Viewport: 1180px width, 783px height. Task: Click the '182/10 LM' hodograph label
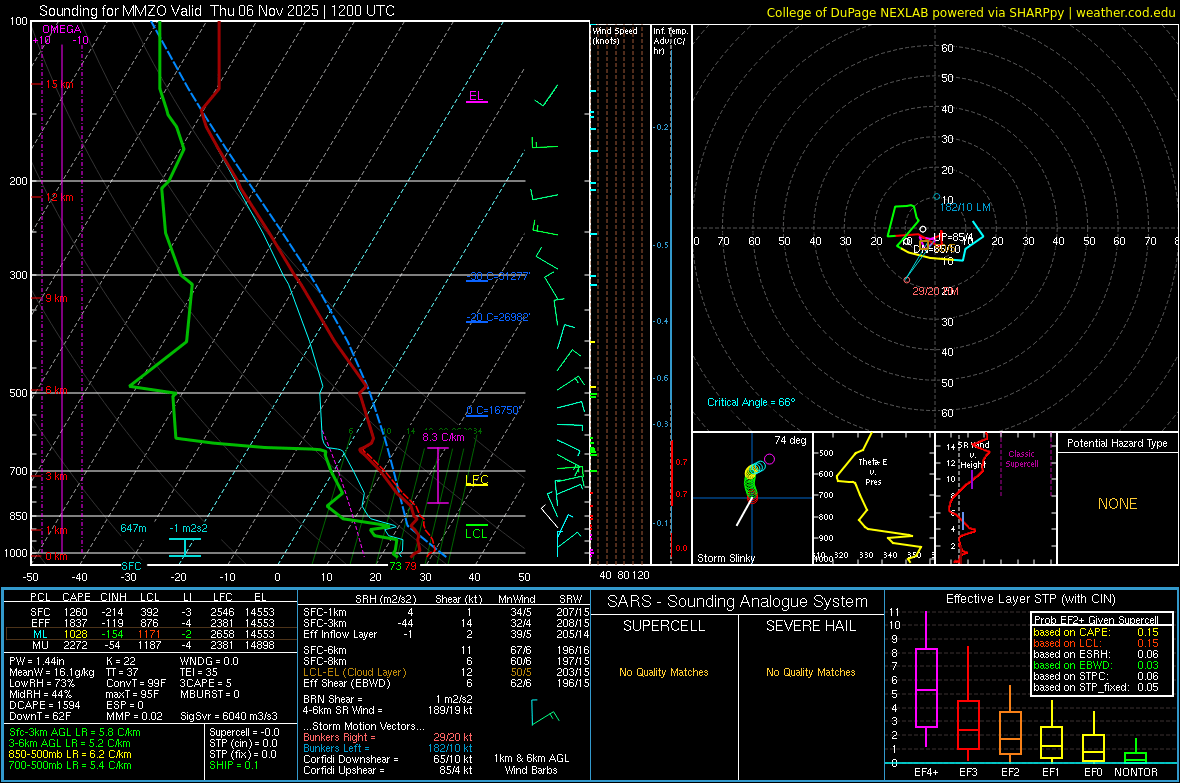click(966, 207)
